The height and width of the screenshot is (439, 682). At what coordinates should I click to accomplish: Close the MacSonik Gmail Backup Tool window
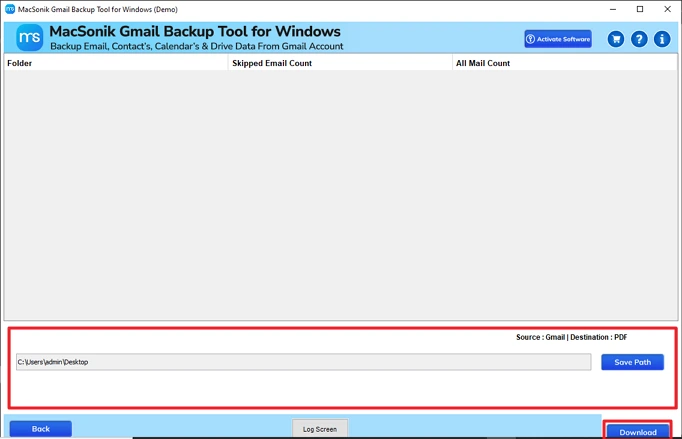click(x=666, y=9)
